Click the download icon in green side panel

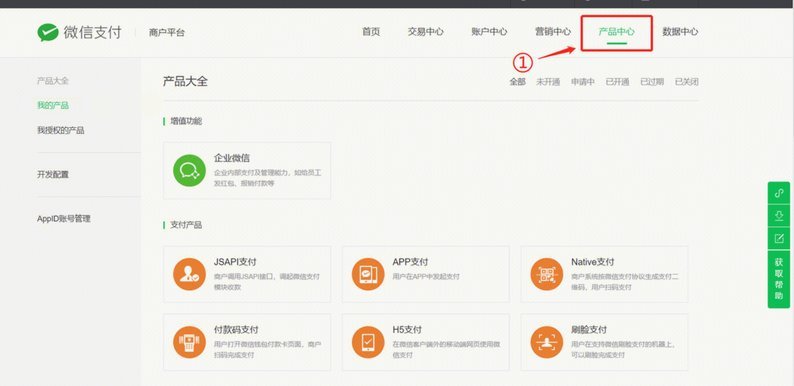click(x=779, y=216)
